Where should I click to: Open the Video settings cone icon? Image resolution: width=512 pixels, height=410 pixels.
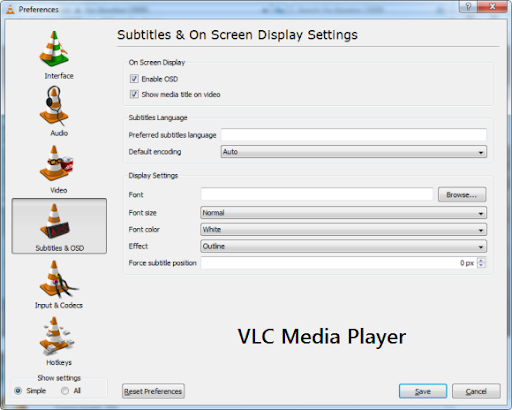pyautogui.click(x=56, y=163)
